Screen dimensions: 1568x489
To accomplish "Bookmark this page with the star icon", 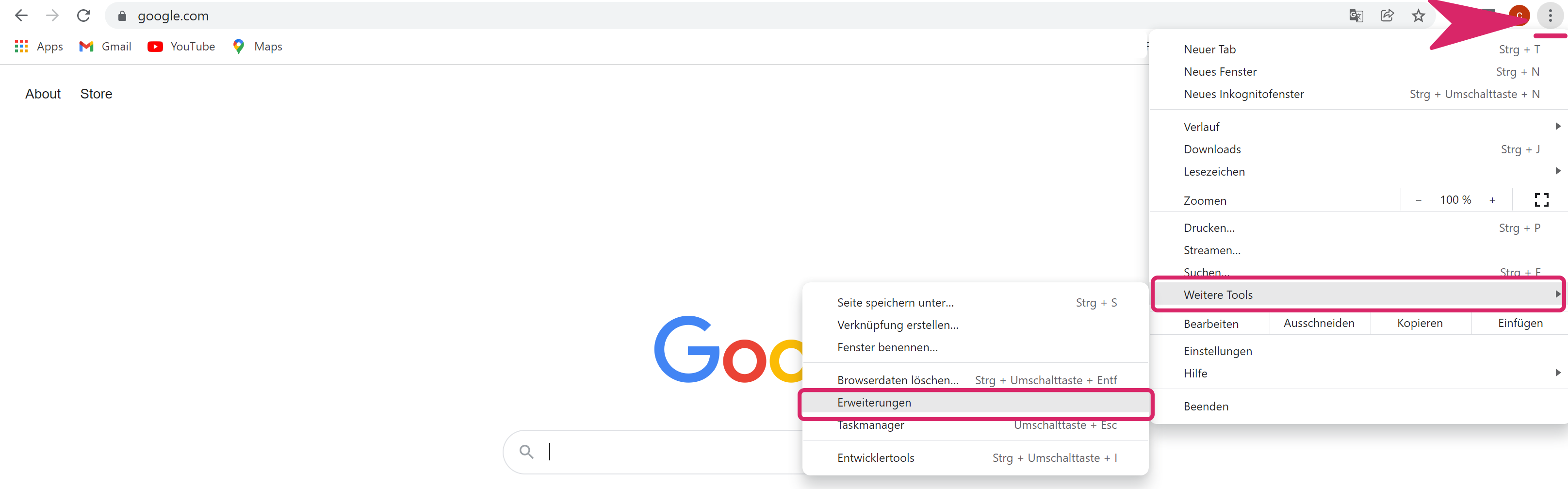I will [x=1418, y=16].
